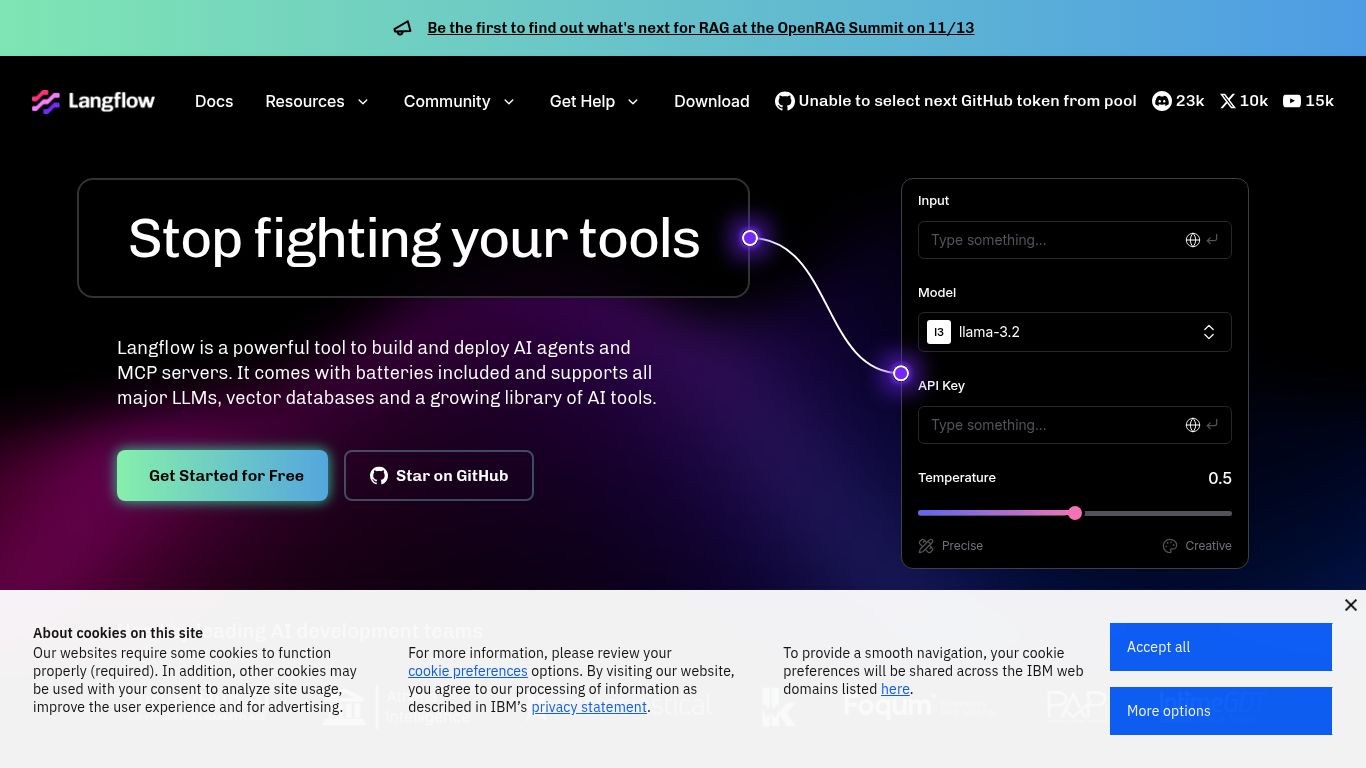Viewport: 1366px width, 768px height.
Task: Accept all cookies
Action: tap(1220, 647)
